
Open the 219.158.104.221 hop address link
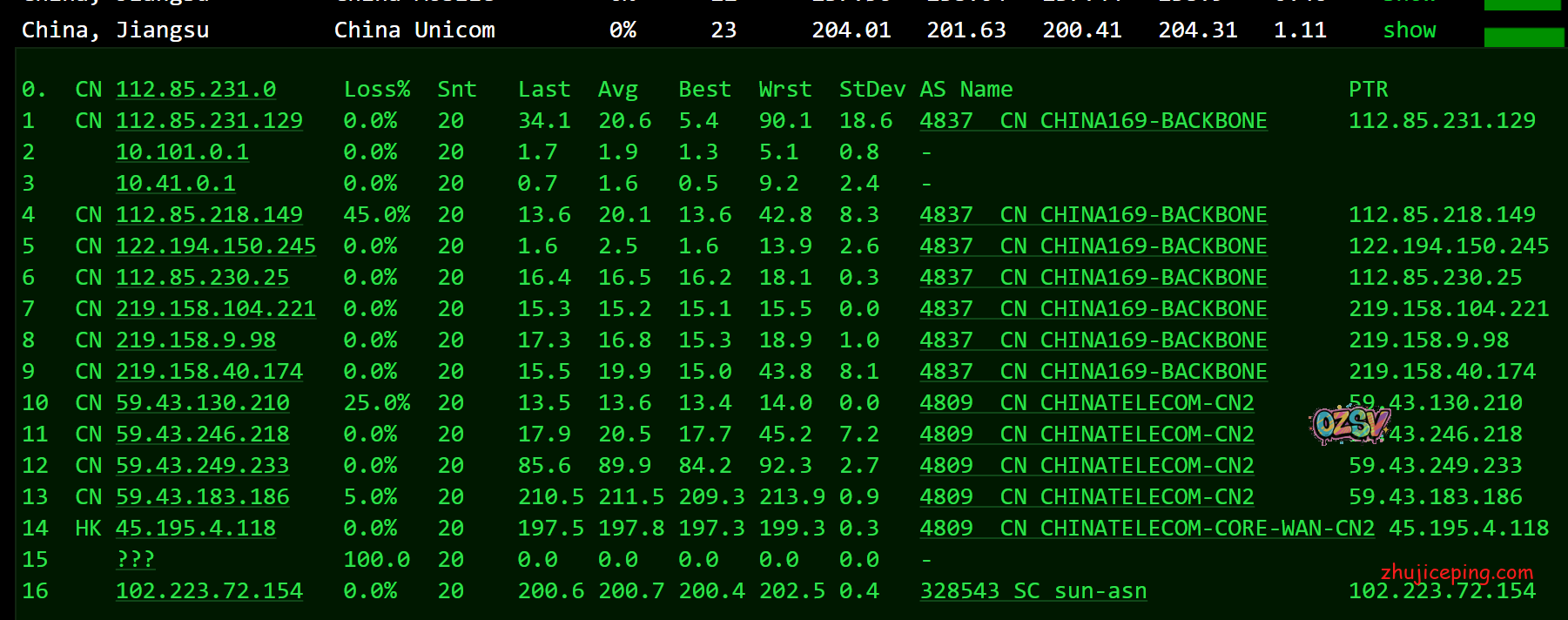pos(215,309)
